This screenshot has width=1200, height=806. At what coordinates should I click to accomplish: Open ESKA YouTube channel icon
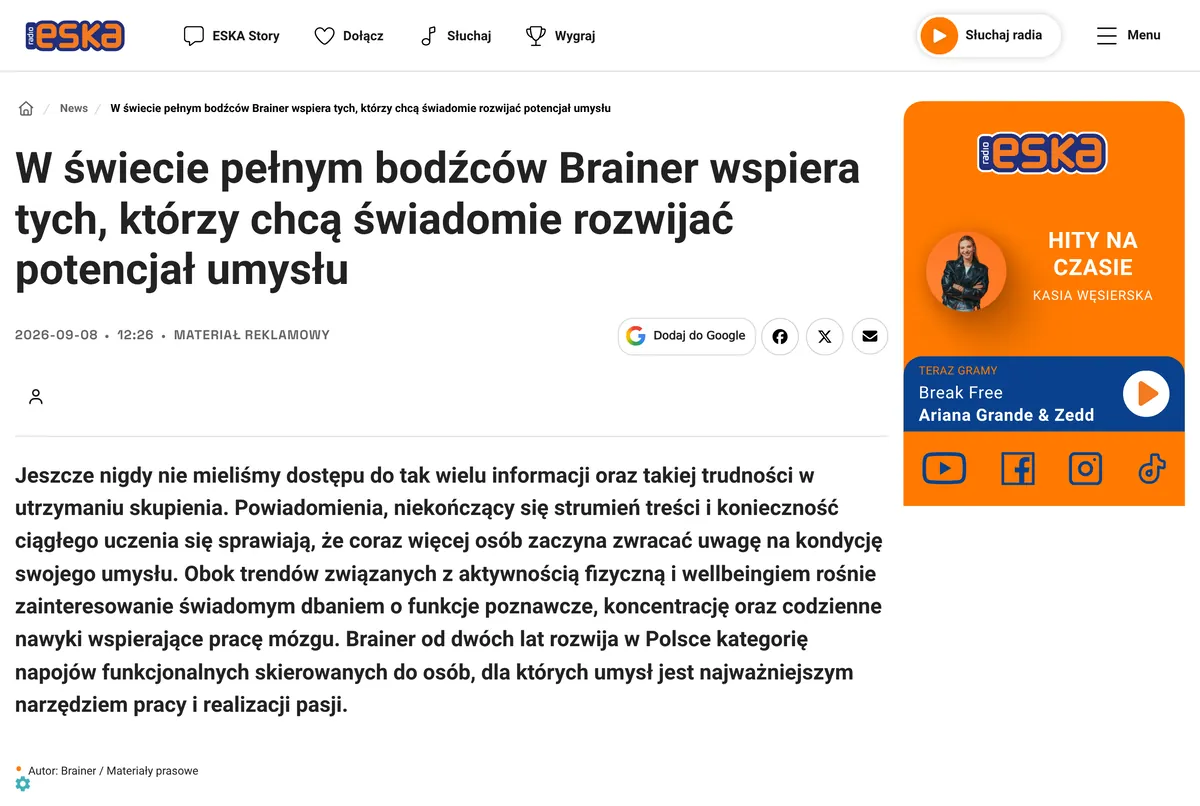coord(944,469)
